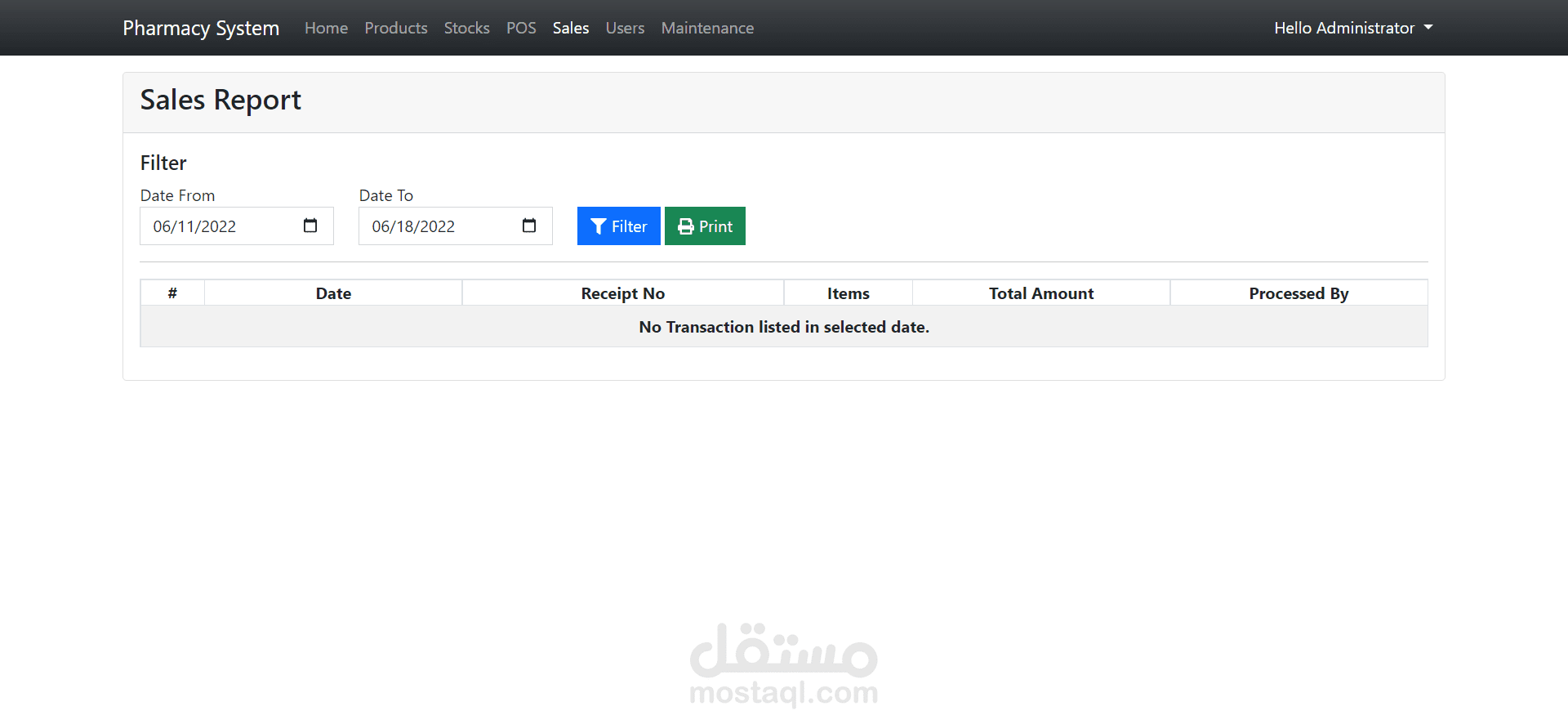Click the Date column header
The image size is (1568, 724).
pyautogui.click(x=333, y=293)
